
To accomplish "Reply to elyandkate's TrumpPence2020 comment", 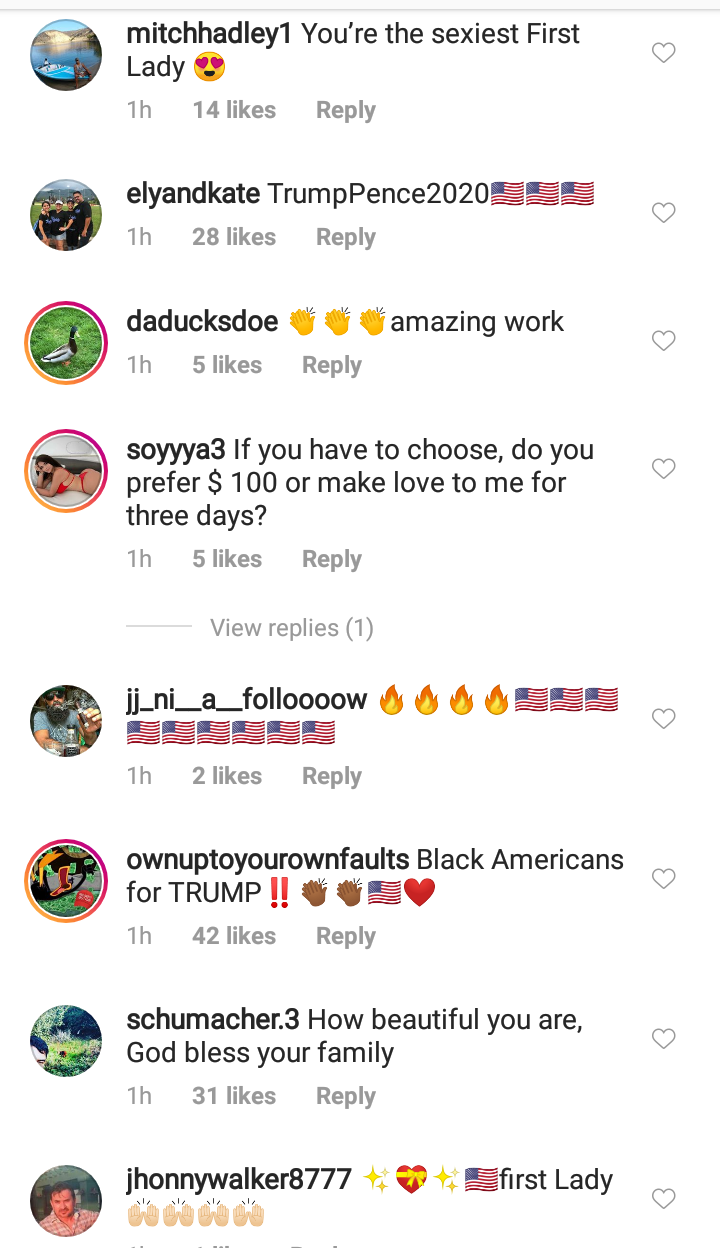I will coord(346,237).
